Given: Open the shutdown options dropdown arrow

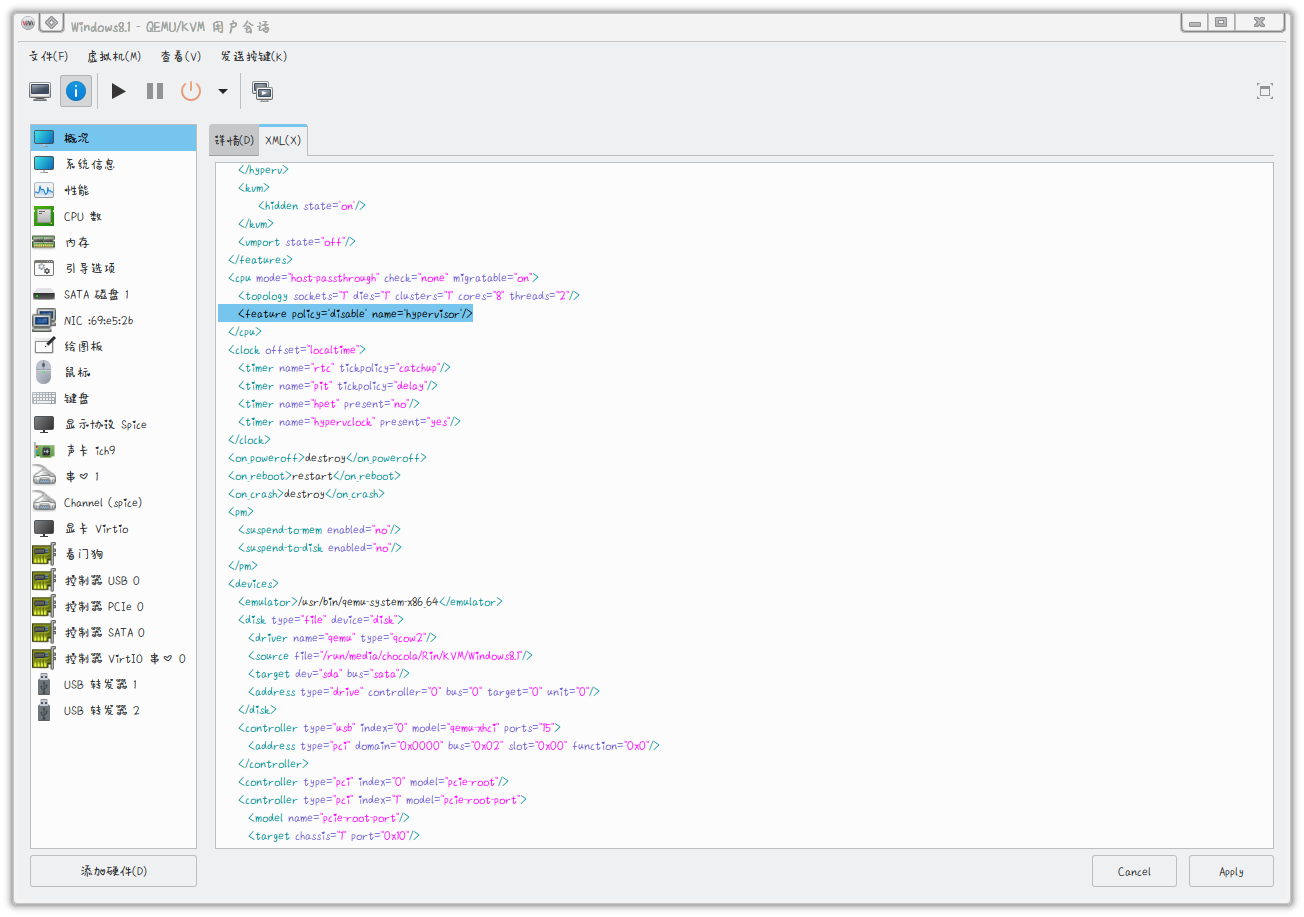Looking at the screenshot, I should (222, 92).
